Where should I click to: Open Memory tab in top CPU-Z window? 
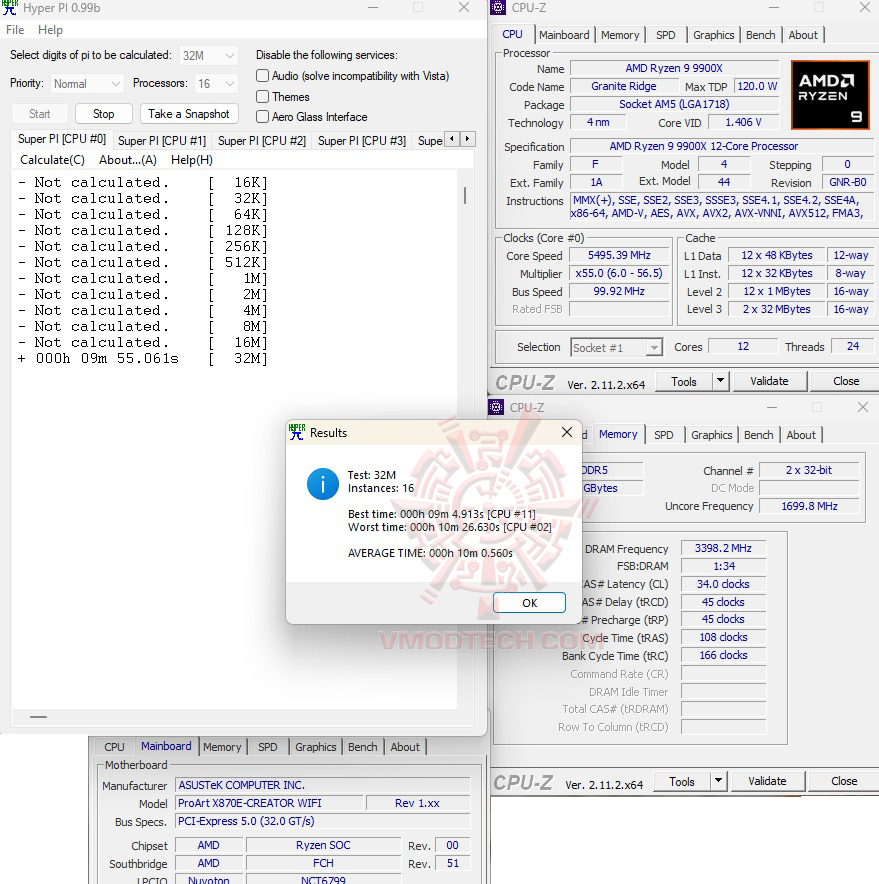(x=620, y=35)
